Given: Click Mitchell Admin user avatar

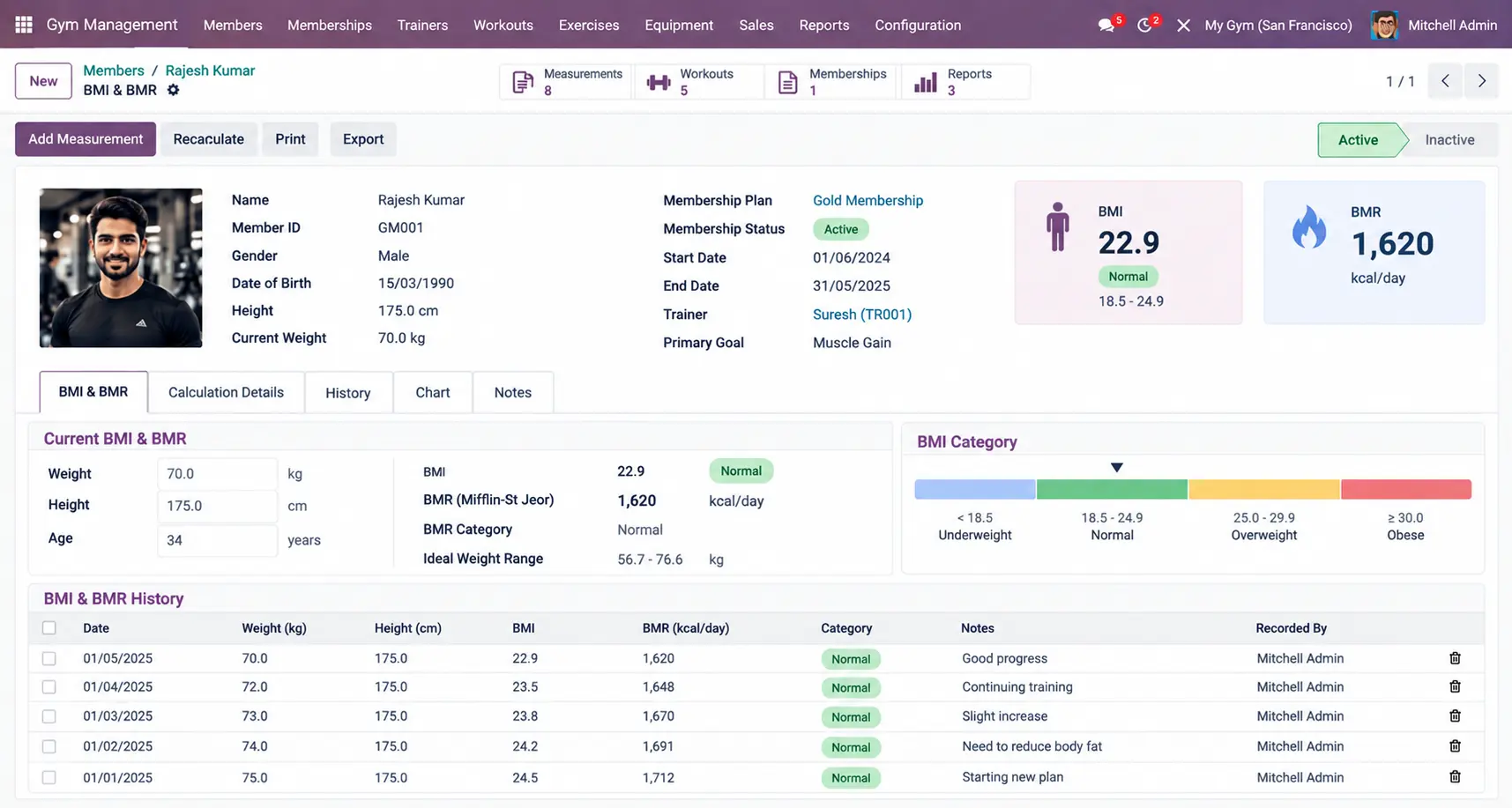Looking at the screenshot, I should pyautogui.click(x=1384, y=25).
